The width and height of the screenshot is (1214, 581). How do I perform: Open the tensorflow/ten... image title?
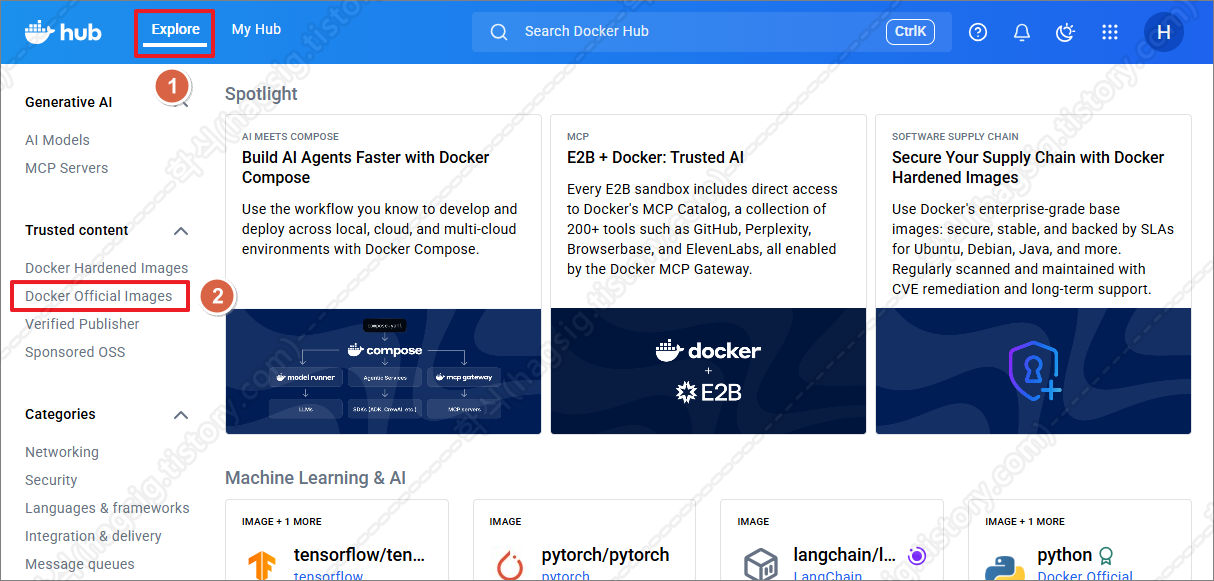tap(360, 555)
